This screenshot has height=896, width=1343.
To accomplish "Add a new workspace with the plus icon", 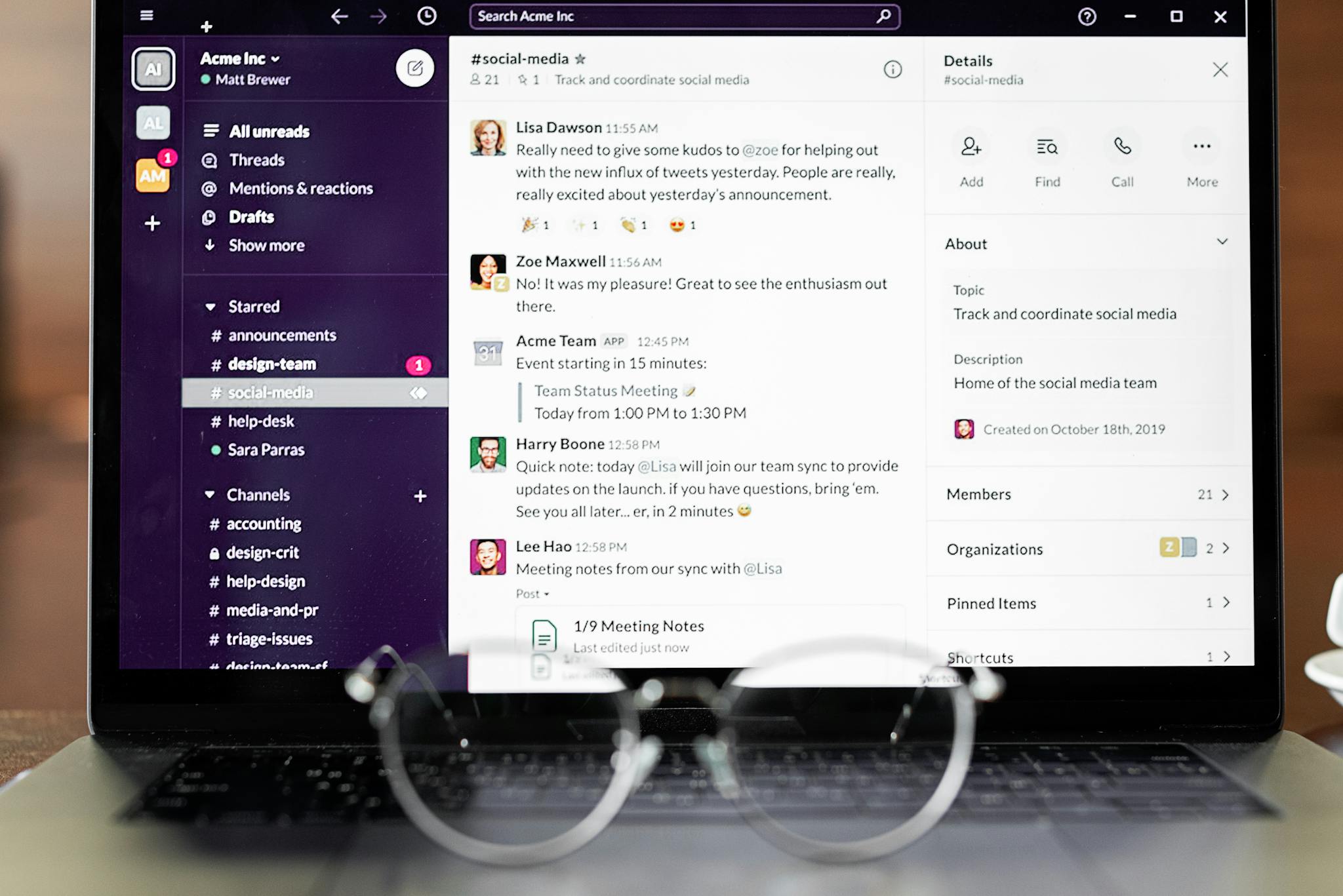I will click(152, 223).
